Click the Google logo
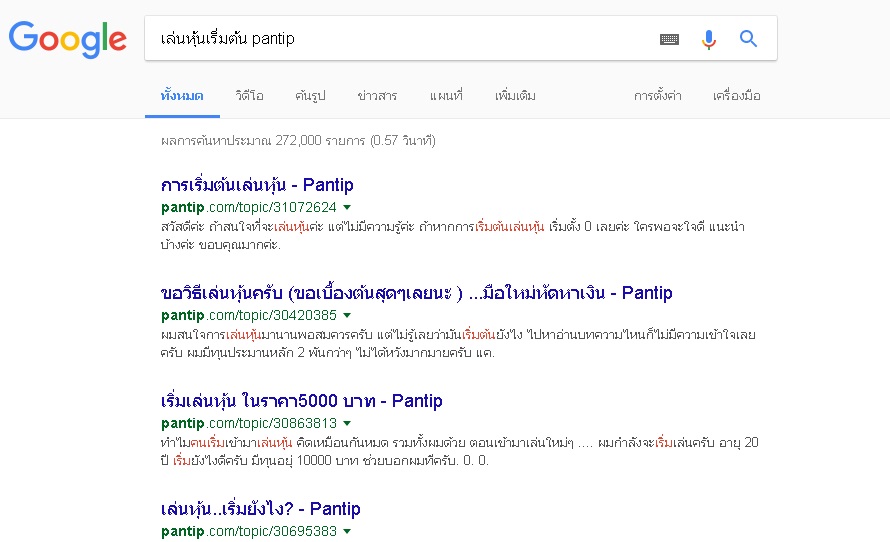 tap(68, 39)
